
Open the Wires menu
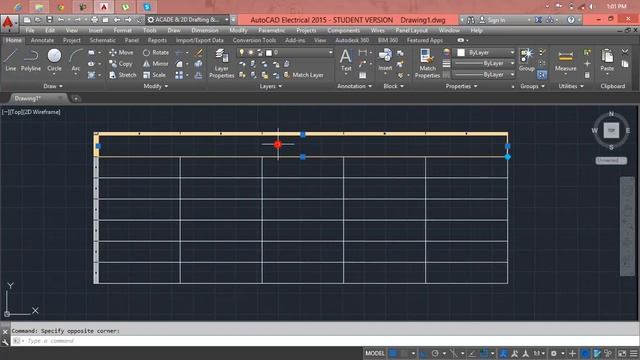coord(378,31)
